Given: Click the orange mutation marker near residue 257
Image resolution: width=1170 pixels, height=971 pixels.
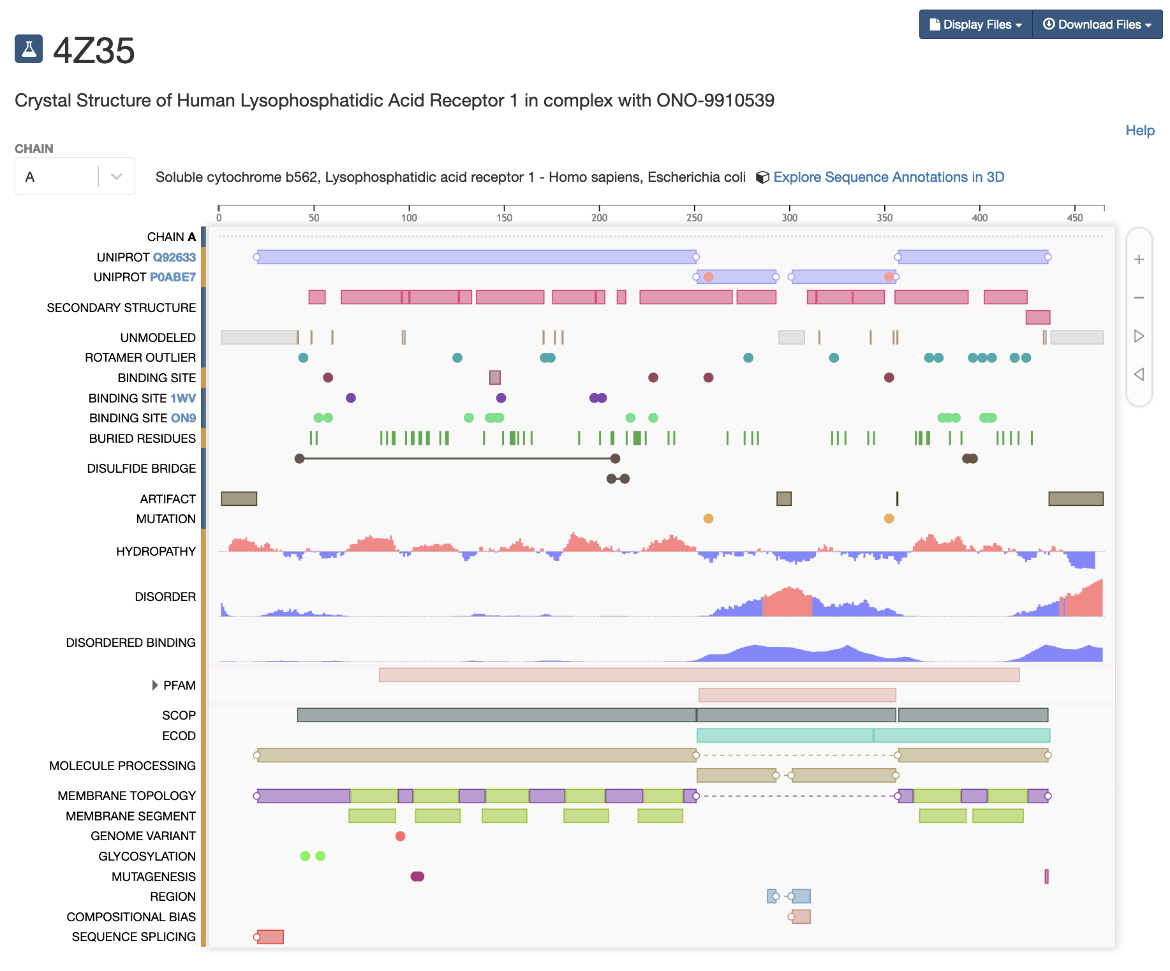Looking at the screenshot, I should (x=708, y=519).
